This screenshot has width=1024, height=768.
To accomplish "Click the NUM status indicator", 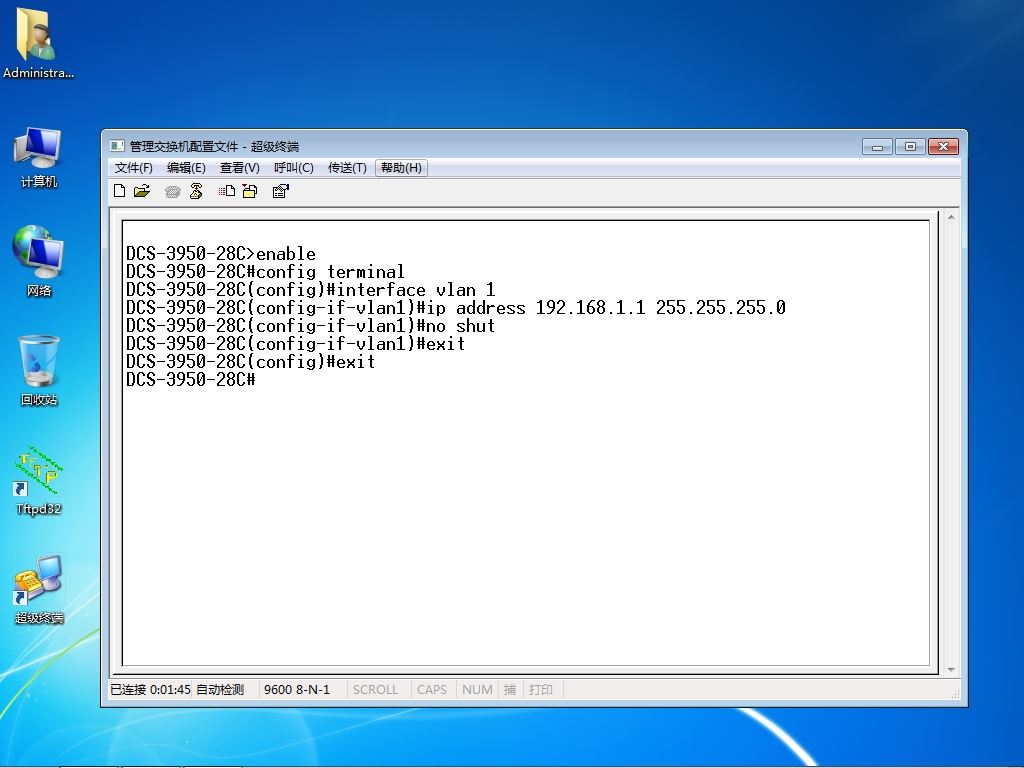I will (x=477, y=690).
